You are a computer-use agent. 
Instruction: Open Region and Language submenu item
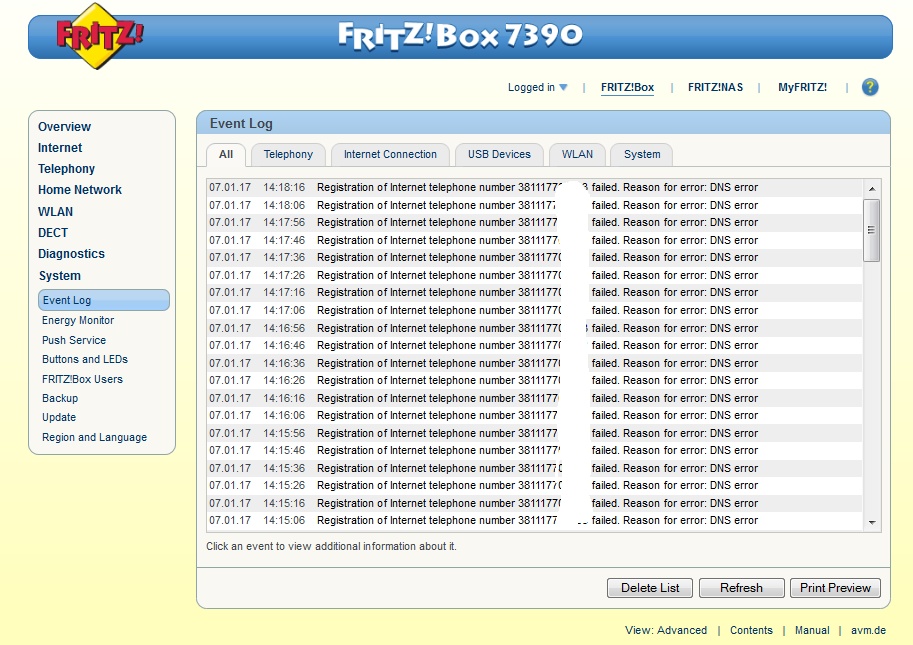(94, 437)
